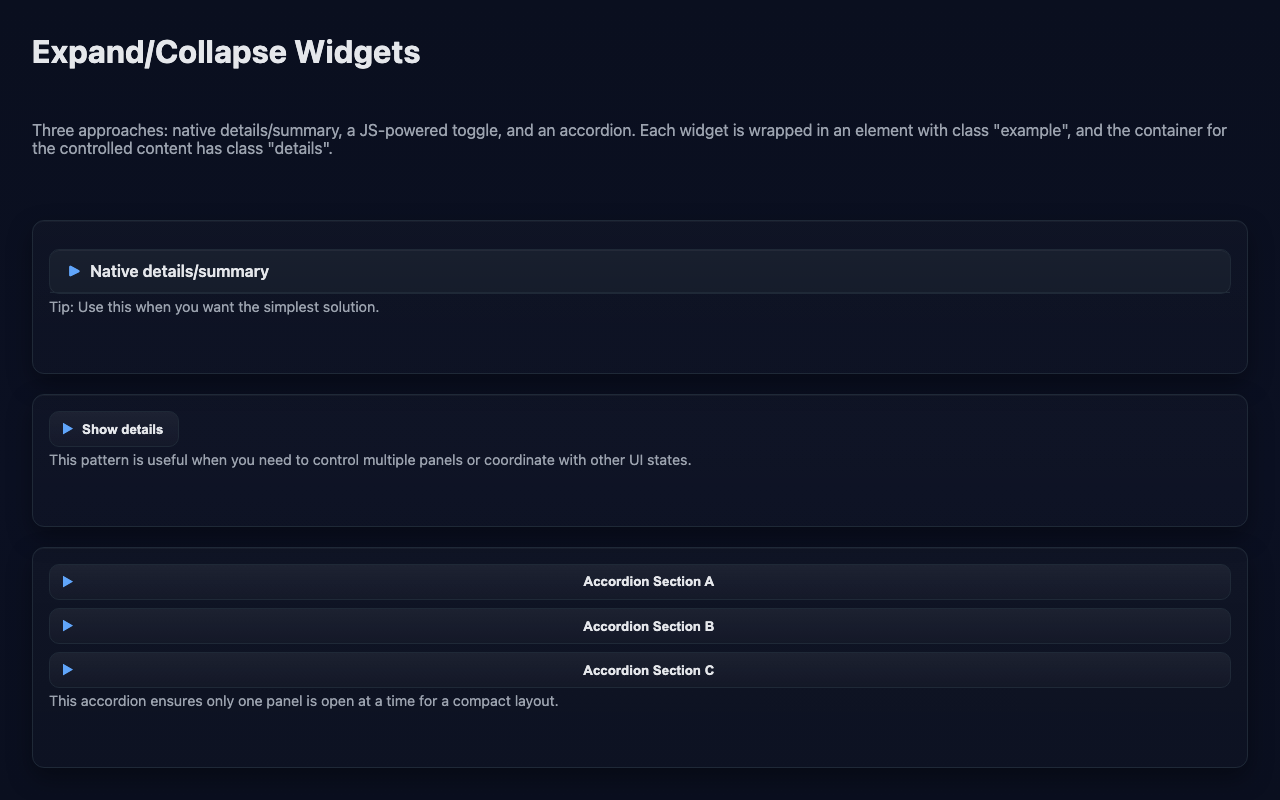Select the Accordion Section B header
This screenshot has width=1280, height=800.
pos(649,625)
